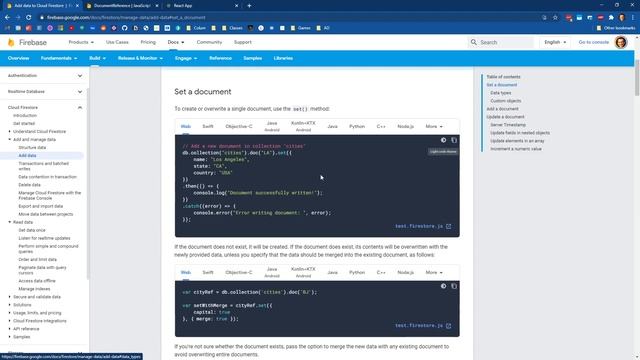The width and height of the screenshot is (640, 360).
Task: Open the Community page
Action: pyautogui.click(x=209, y=42)
